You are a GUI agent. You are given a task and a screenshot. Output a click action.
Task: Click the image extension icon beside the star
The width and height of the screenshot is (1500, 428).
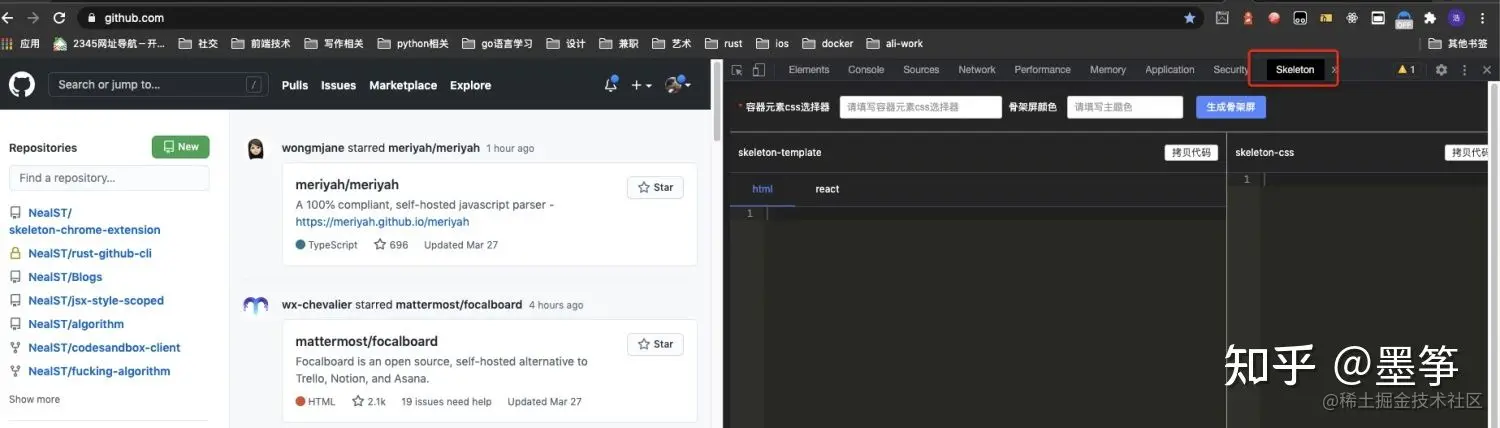[x=1222, y=18]
